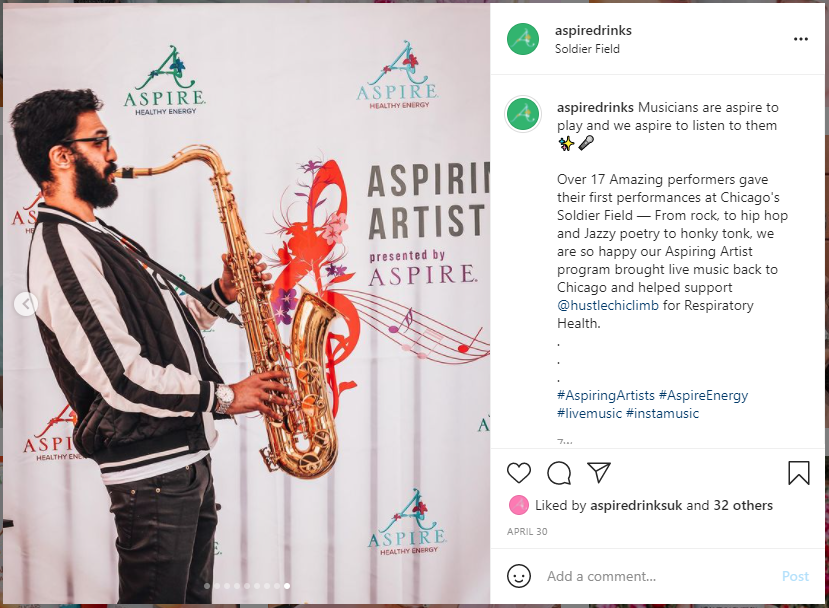Go to previous photo with left arrow
This screenshot has height=608, width=829.
pos(25,303)
